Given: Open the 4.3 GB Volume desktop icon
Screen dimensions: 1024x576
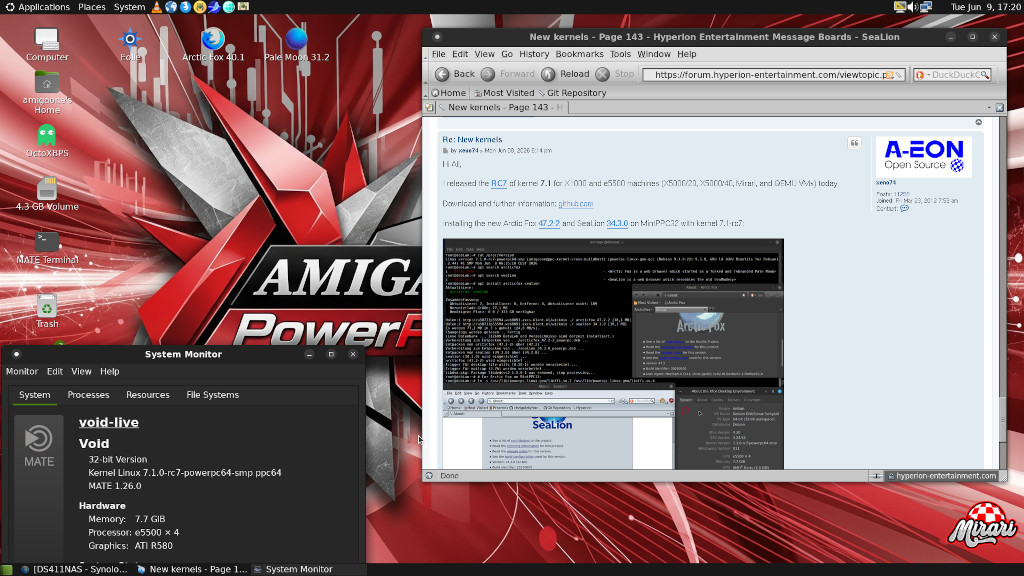Looking at the screenshot, I should point(47,194).
